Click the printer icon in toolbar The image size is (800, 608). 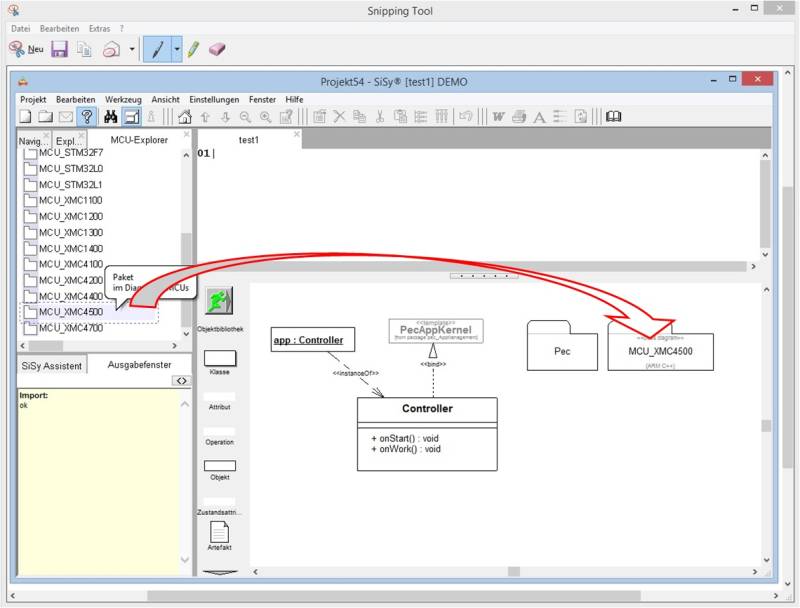(519, 117)
